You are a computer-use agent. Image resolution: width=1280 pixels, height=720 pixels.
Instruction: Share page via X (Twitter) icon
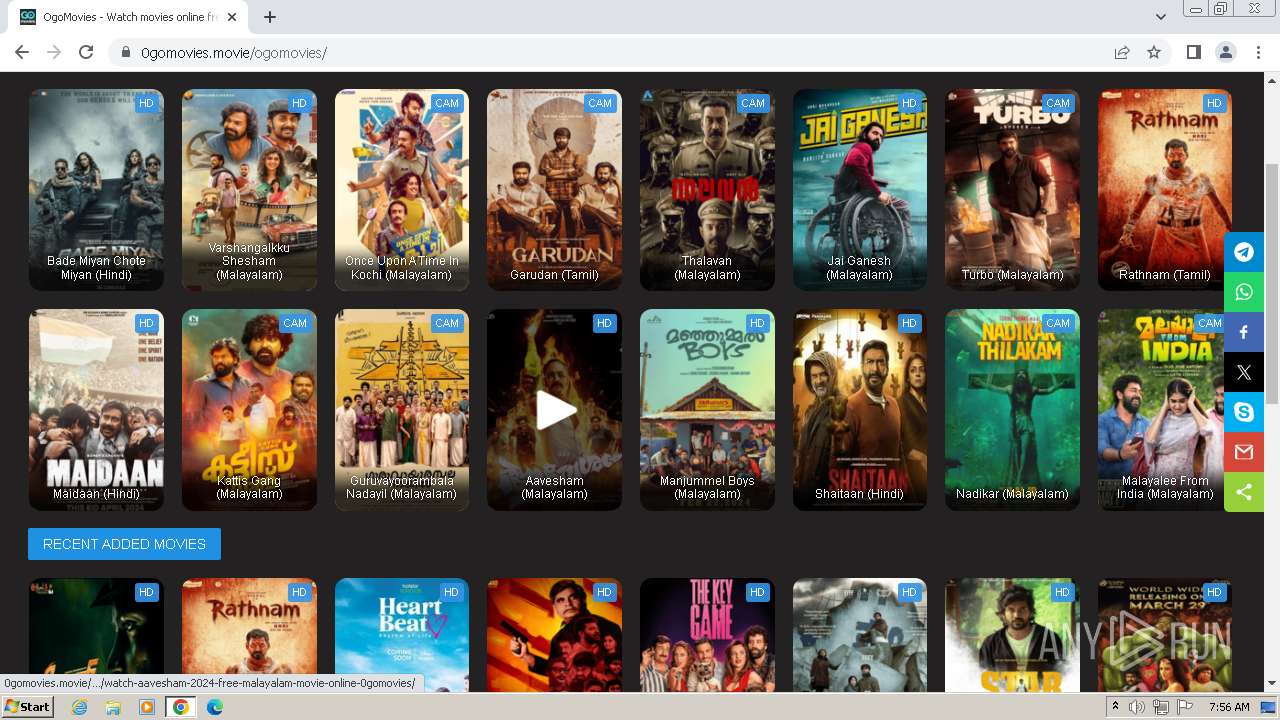(x=1244, y=372)
